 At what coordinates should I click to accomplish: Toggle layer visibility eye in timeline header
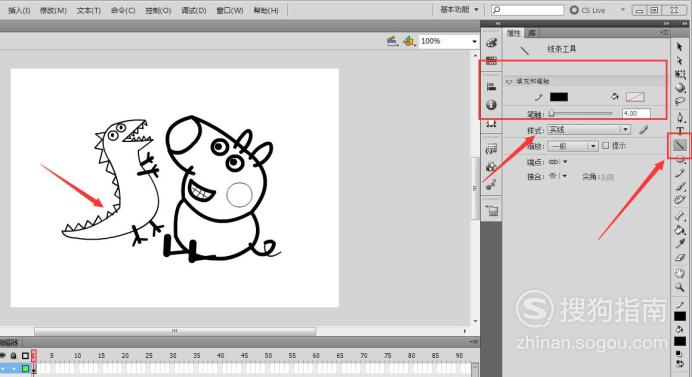(x=3, y=355)
